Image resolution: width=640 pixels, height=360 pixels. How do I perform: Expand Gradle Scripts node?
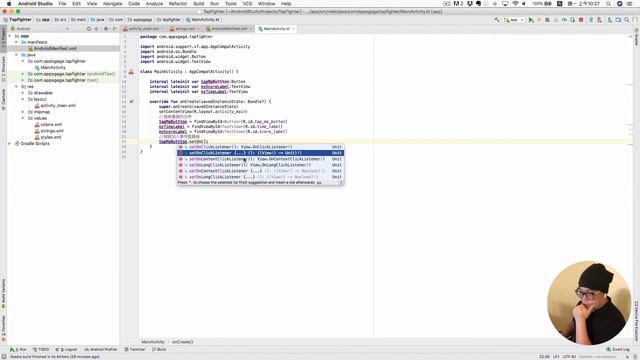(10, 144)
